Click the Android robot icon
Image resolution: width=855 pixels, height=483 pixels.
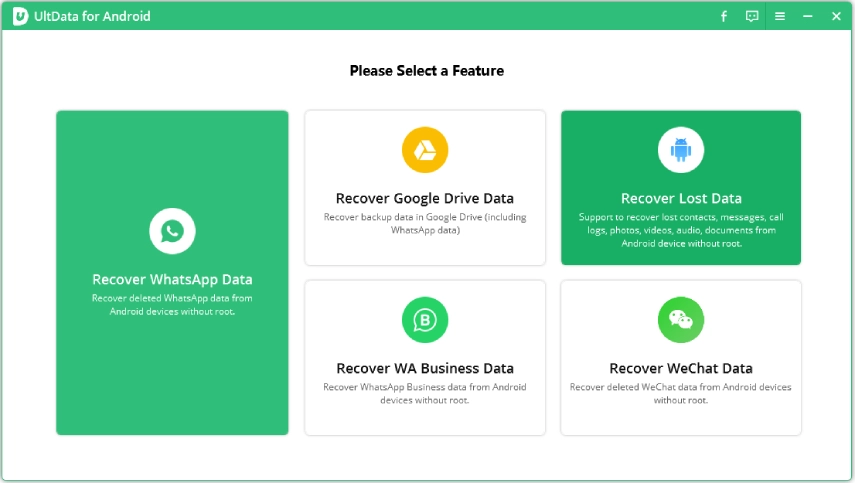coord(681,151)
